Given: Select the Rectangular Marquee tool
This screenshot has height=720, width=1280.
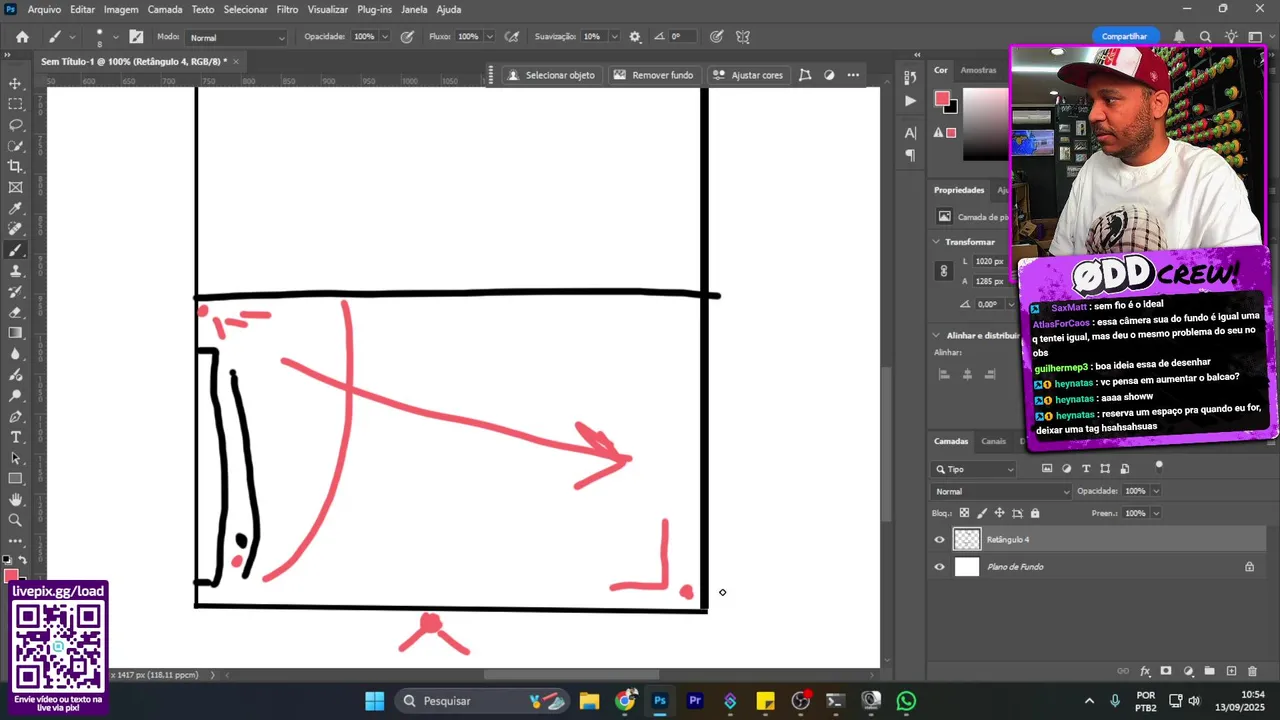Looking at the screenshot, I should [x=15, y=104].
